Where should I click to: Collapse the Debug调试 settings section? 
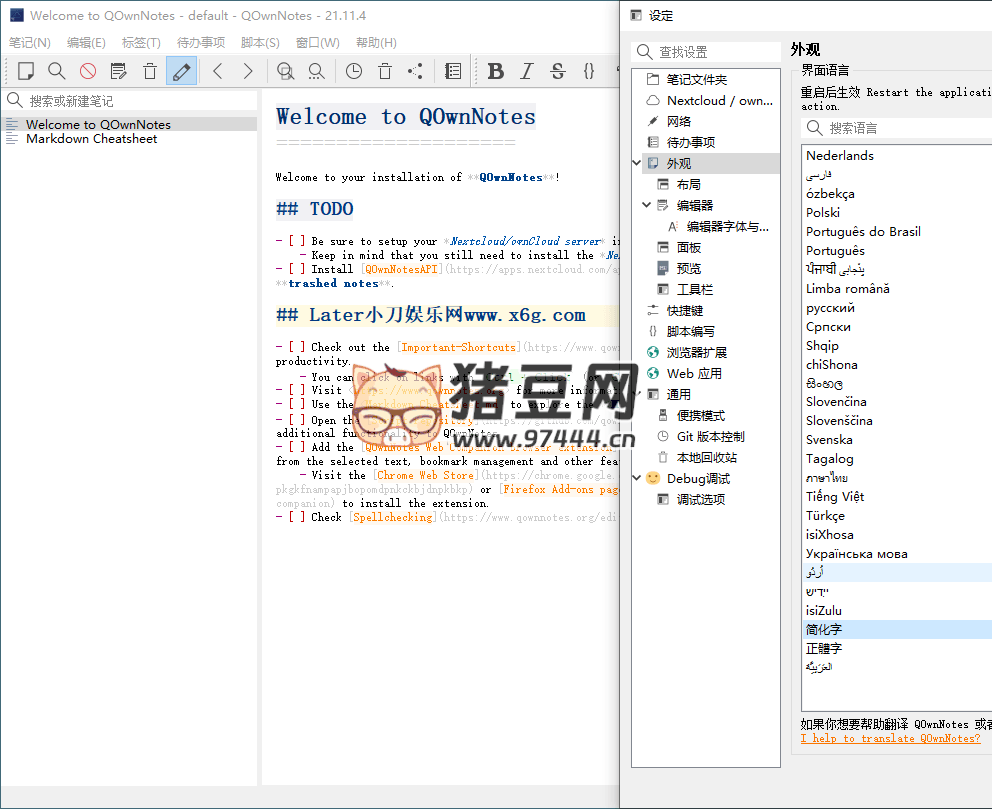tap(636, 478)
